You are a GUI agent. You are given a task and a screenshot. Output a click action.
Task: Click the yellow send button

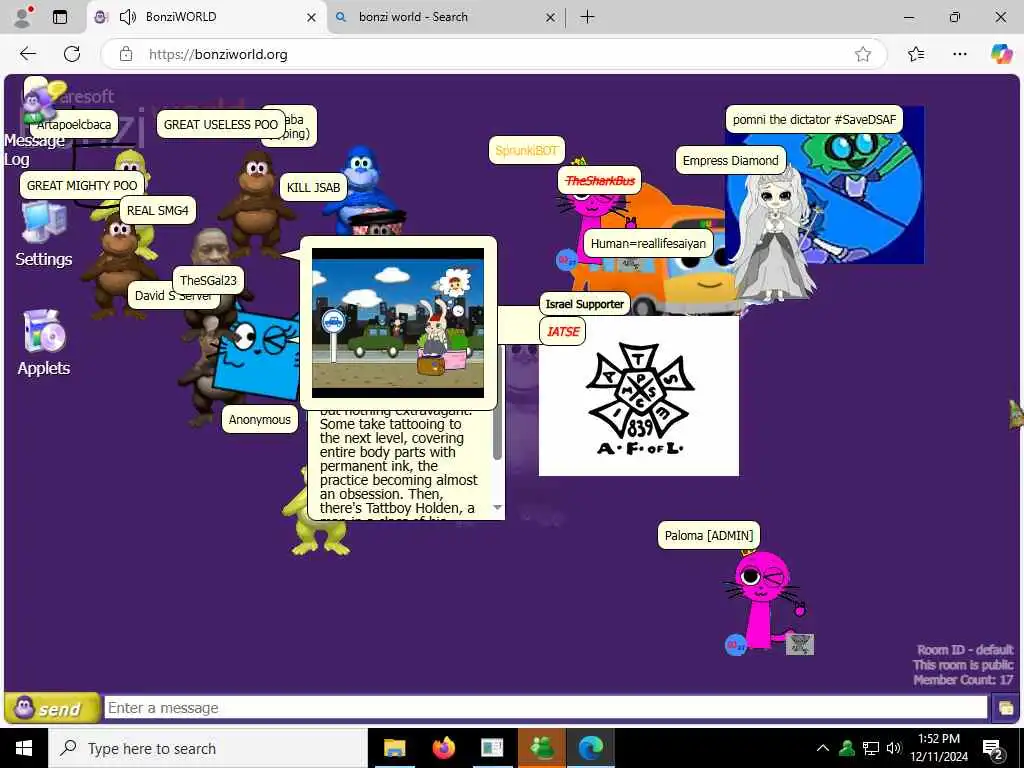pos(52,708)
